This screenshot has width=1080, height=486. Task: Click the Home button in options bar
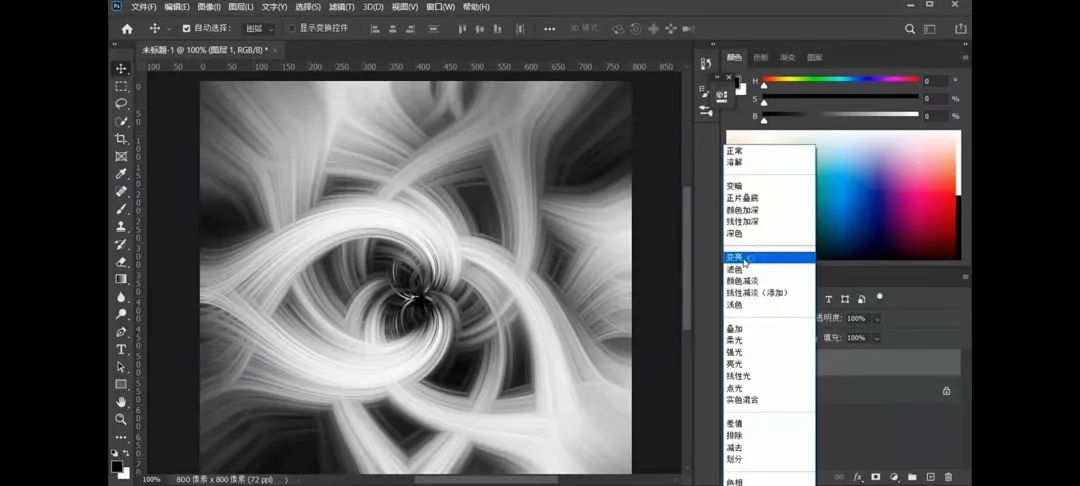(x=127, y=29)
